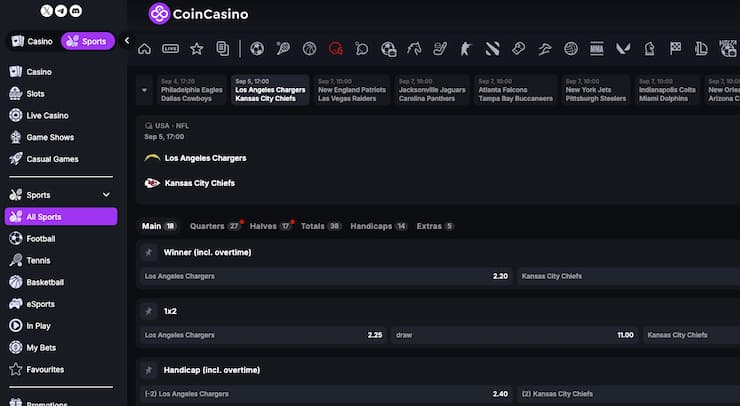Select the tennis racket sport icon
The width and height of the screenshot is (740, 406).
(283, 49)
